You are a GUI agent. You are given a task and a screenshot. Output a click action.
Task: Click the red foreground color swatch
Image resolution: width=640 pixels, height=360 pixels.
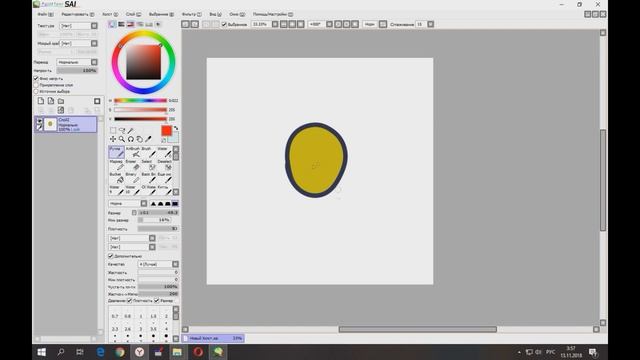167,131
